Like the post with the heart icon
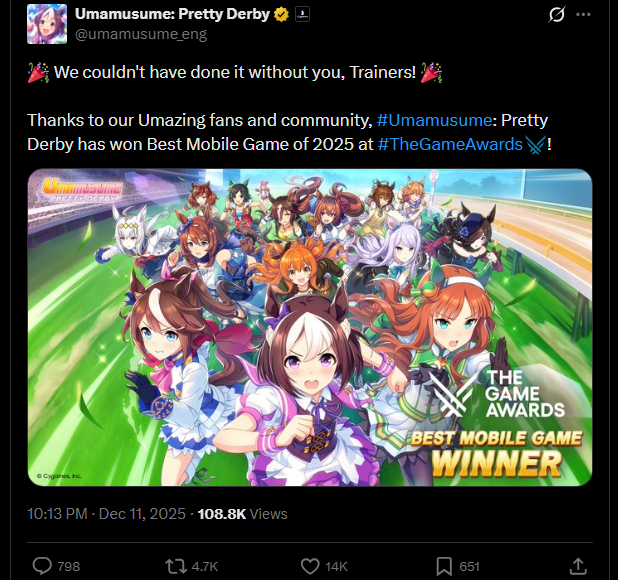Image resolution: width=618 pixels, height=580 pixels. (x=310, y=566)
